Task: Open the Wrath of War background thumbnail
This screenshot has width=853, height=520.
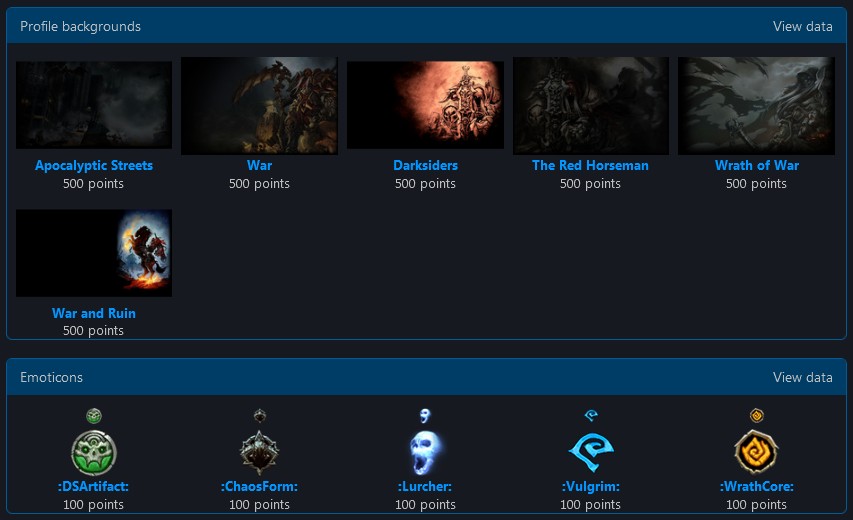Action: tap(756, 106)
